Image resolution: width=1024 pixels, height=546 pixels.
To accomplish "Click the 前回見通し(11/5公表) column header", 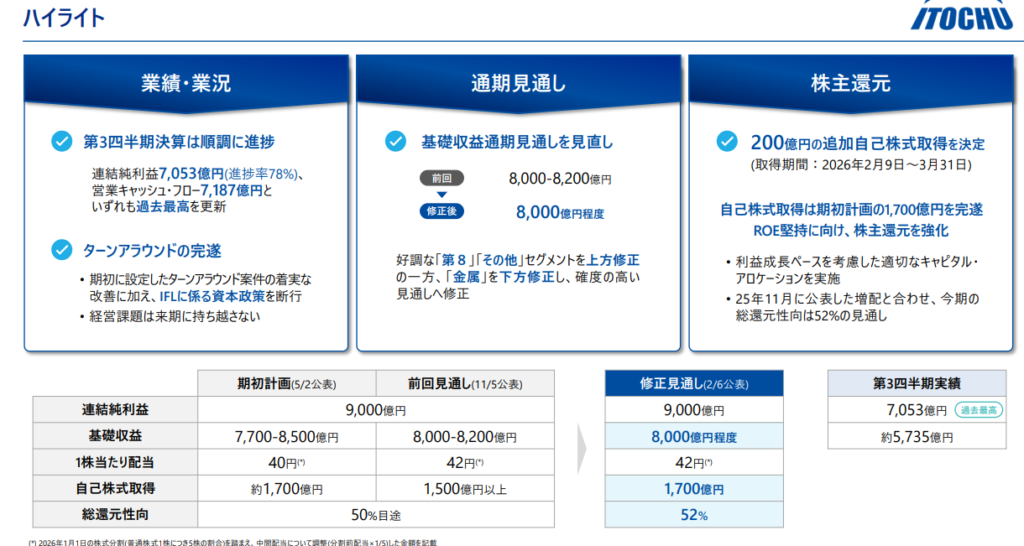I will click(466, 384).
